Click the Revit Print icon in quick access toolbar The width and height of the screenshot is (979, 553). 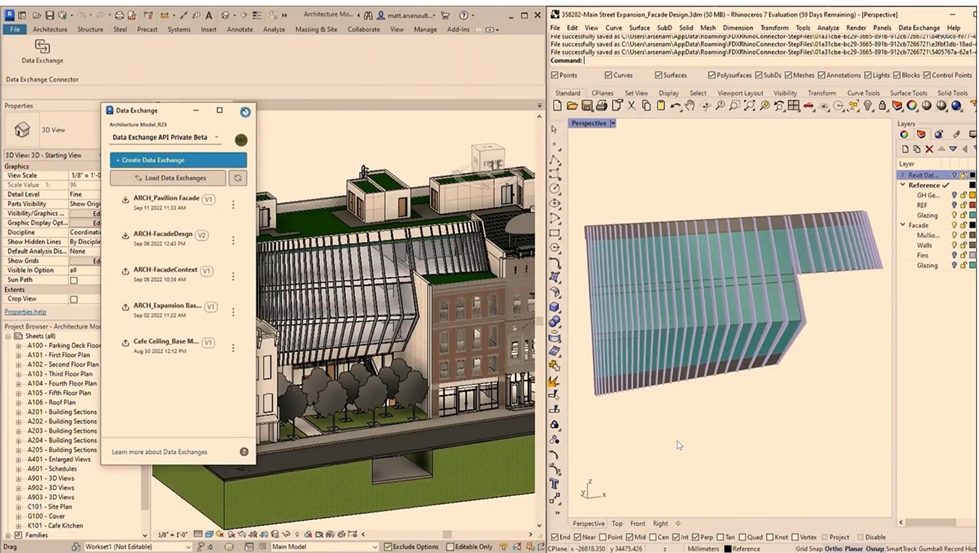tap(119, 15)
